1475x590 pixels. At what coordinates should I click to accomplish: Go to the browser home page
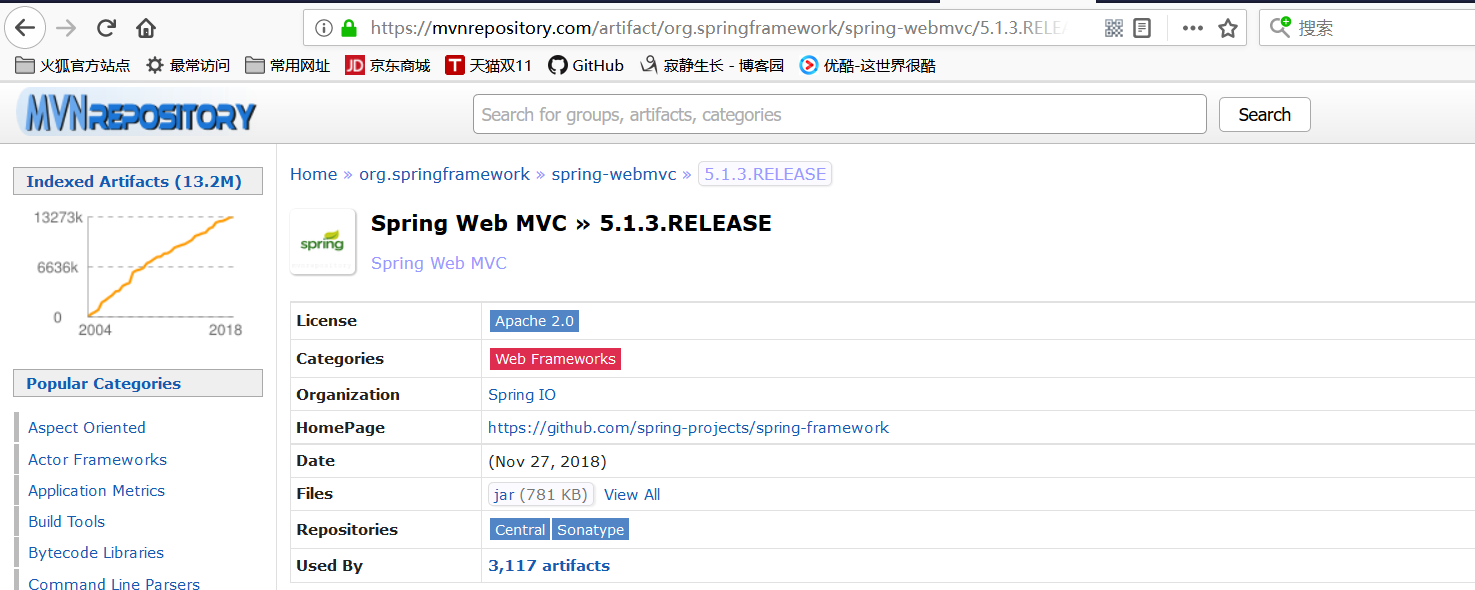pyautogui.click(x=146, y=28)
